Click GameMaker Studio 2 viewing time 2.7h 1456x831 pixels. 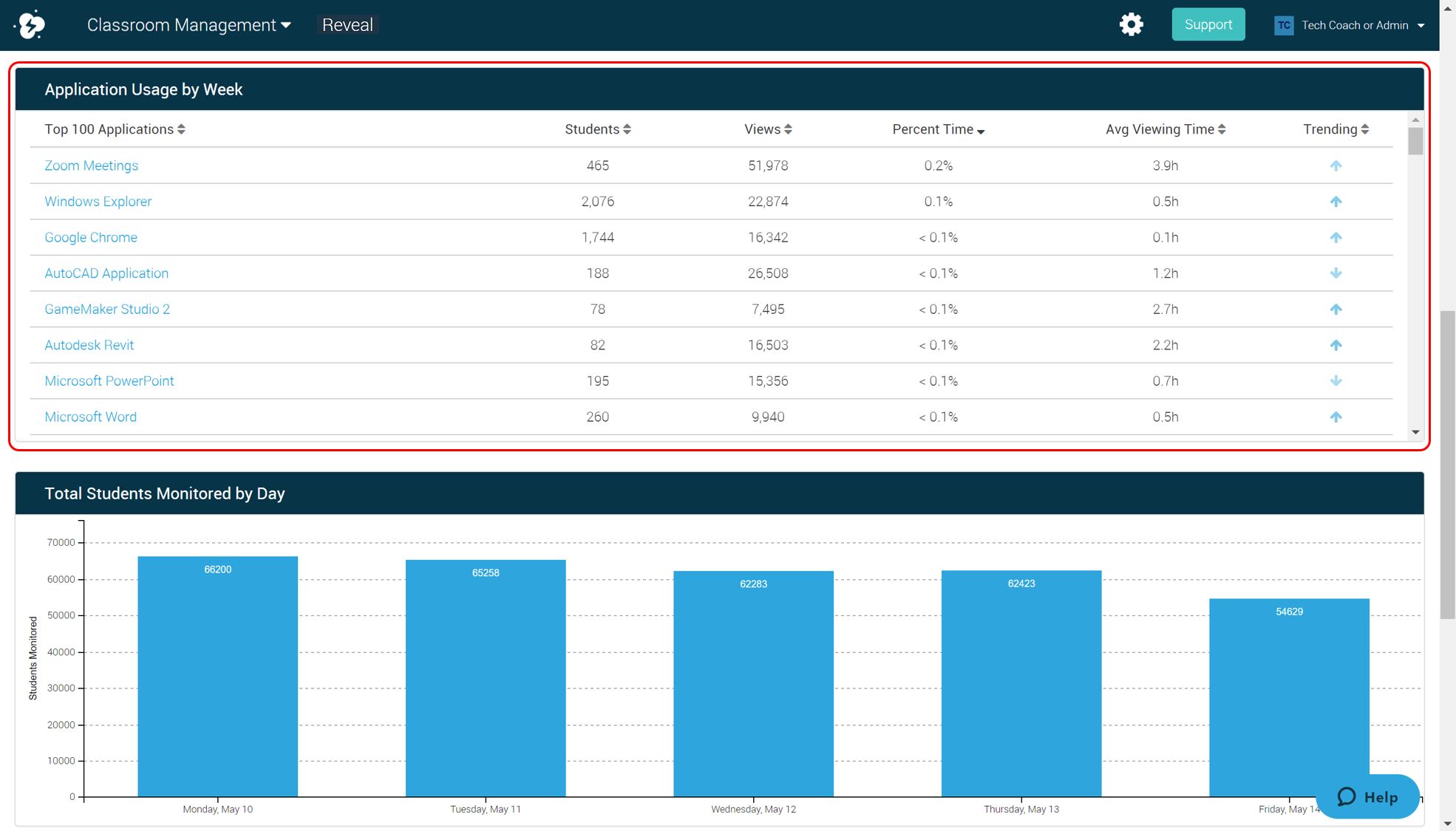[1166, 309]
